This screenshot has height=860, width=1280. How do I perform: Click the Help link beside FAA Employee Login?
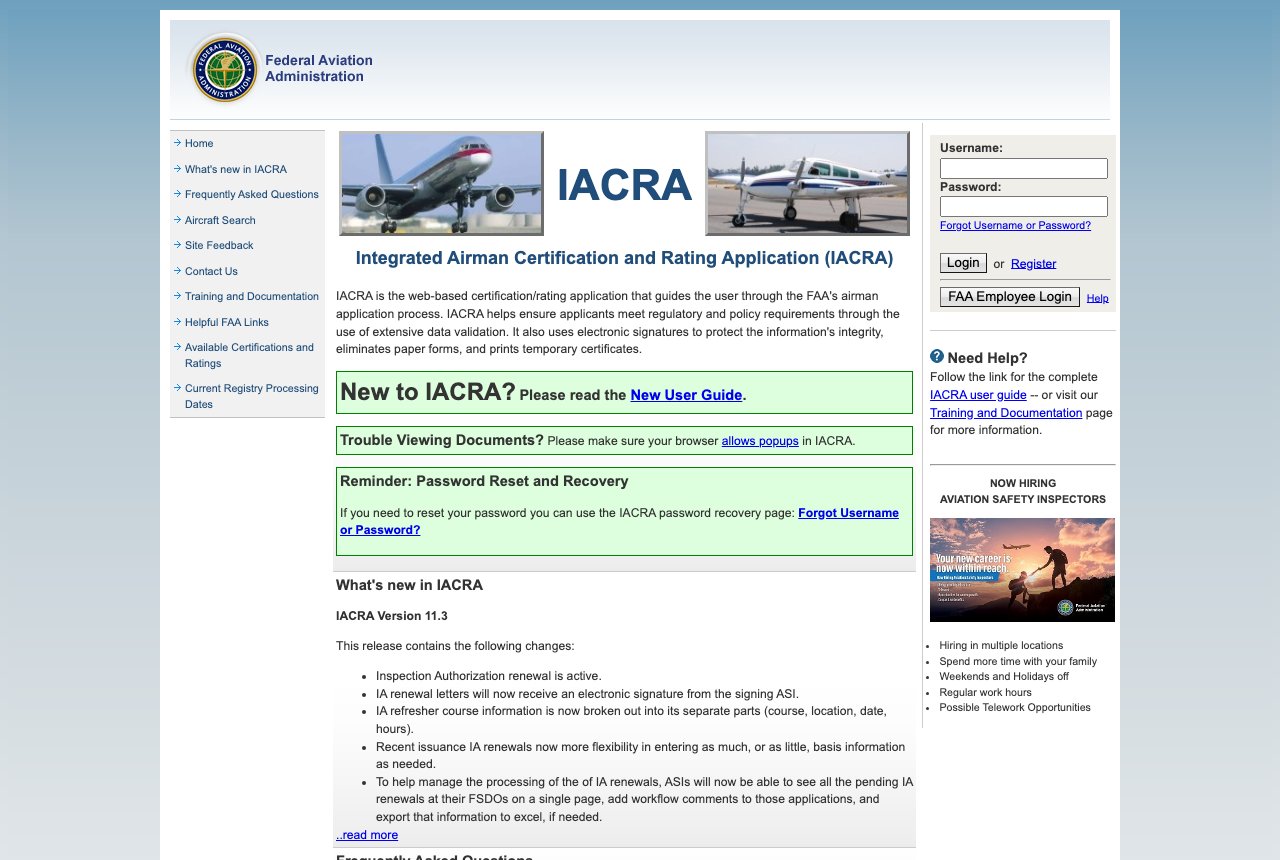click(x=1097, y=297)
